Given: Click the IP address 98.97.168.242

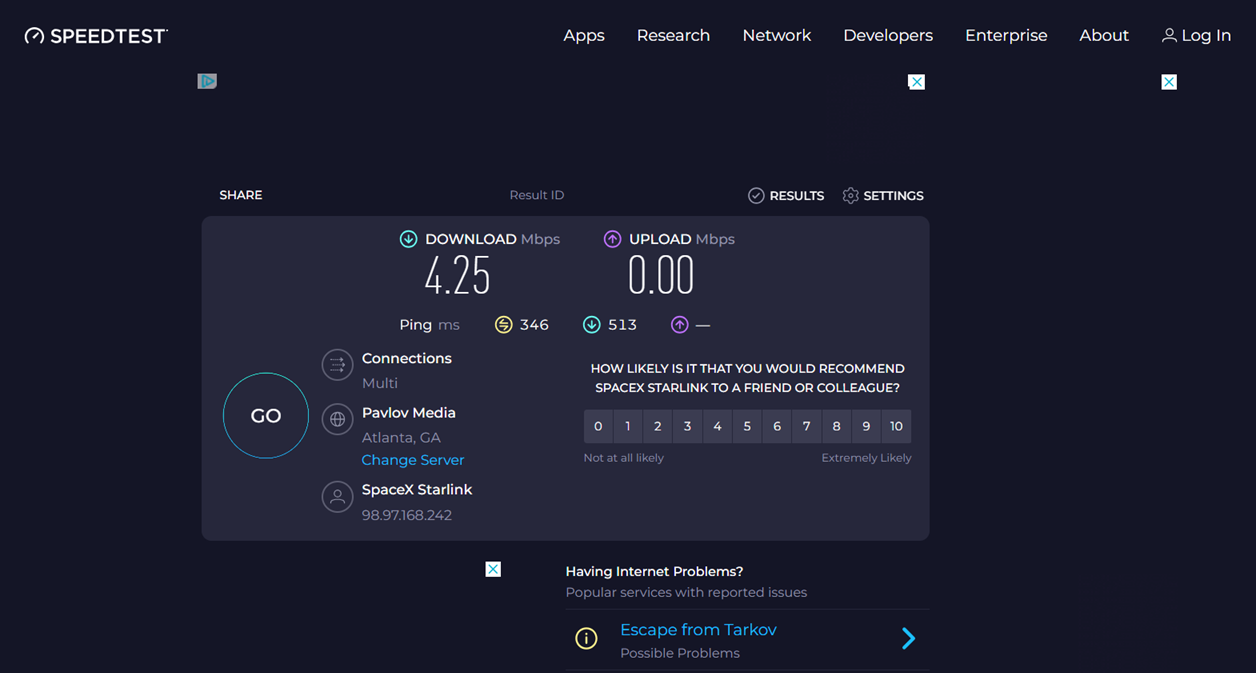Looking at the screenshot, I should point(407,515).
